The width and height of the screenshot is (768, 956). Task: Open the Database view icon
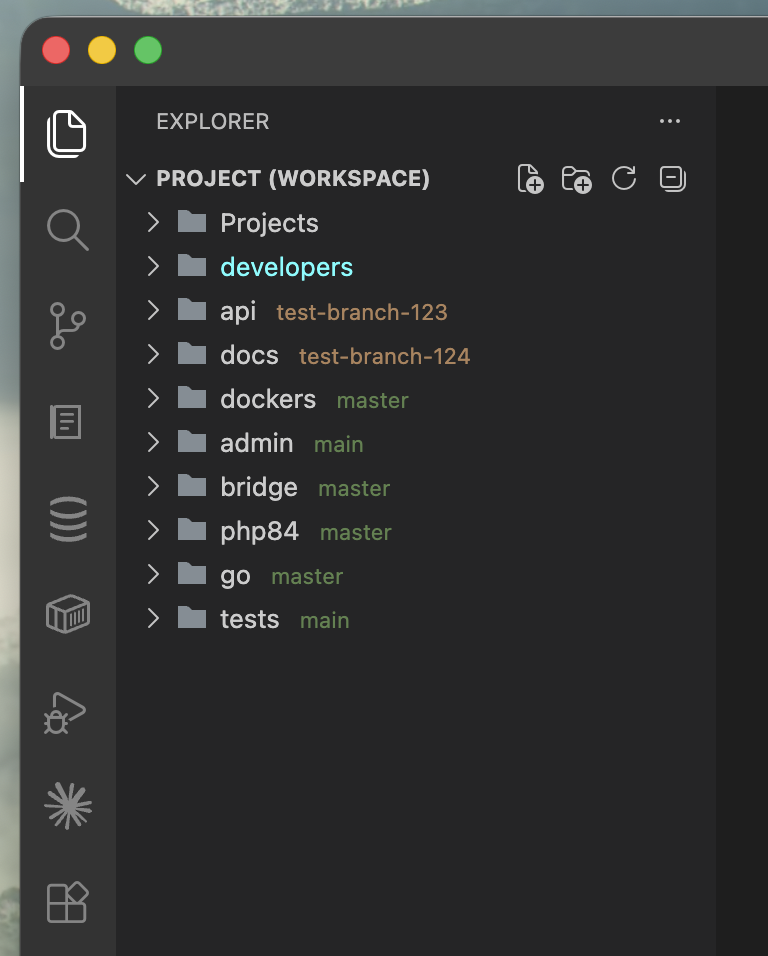click(x=68, y=519)
